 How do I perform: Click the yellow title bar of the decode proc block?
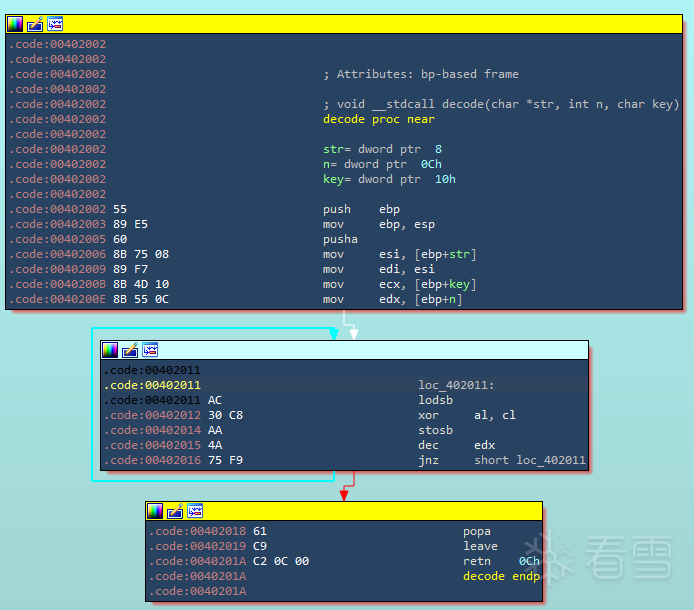pyautogui.click(x=344, y=24)
